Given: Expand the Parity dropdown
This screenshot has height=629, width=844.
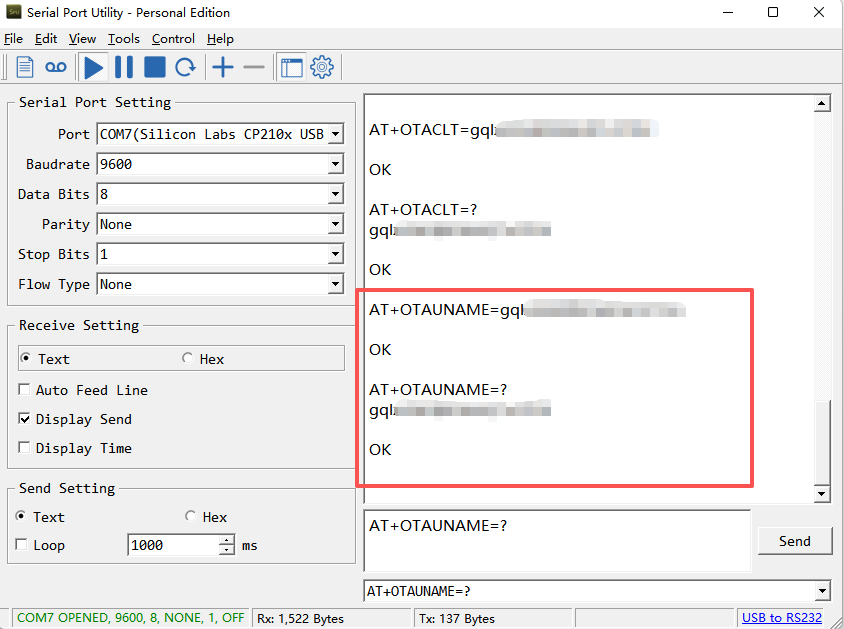Looking at the screenshot, I should pyautogui.click(x=335, y=224).
